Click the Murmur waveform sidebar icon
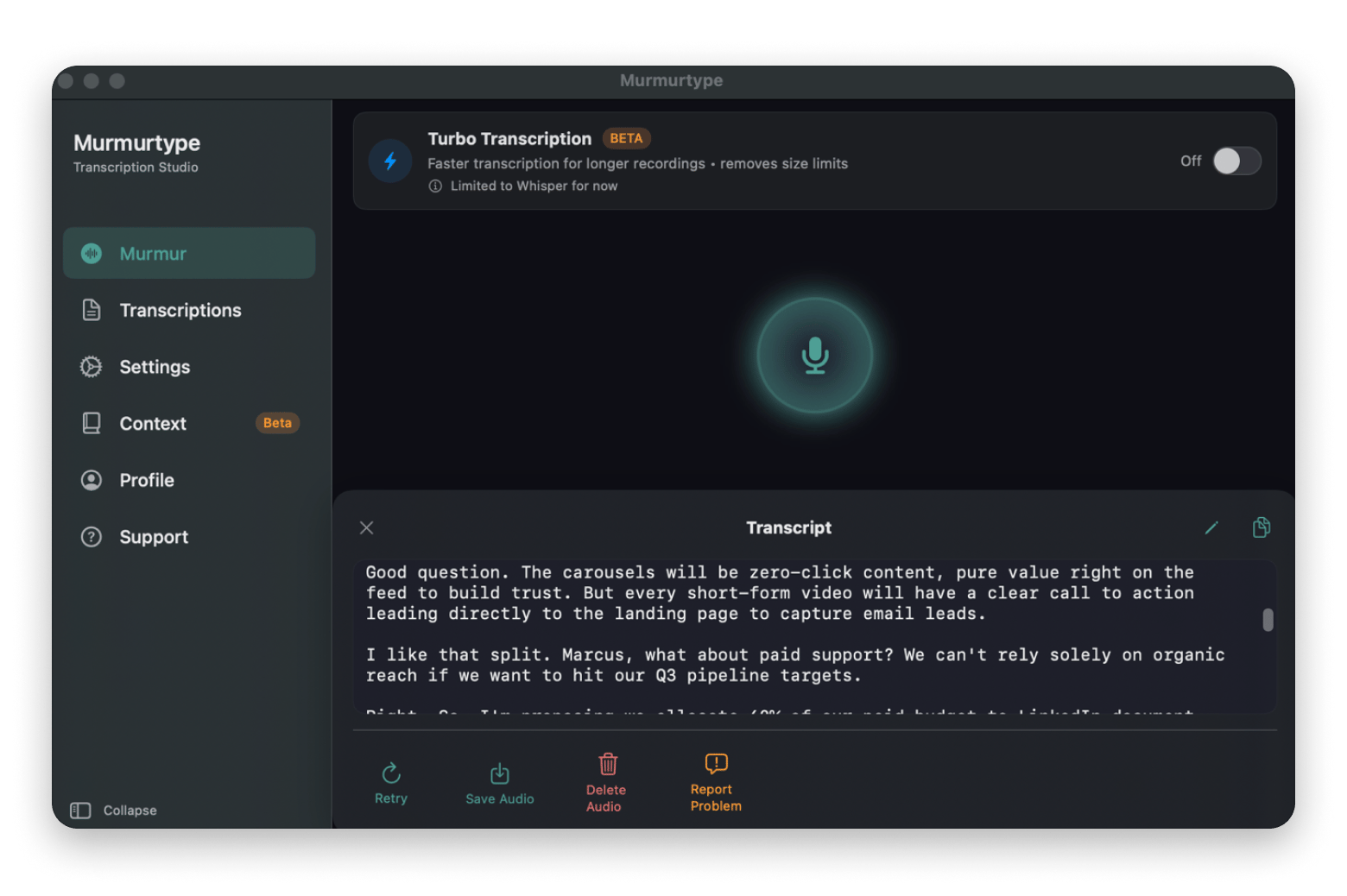1347x896 pixels. point(92,253)
